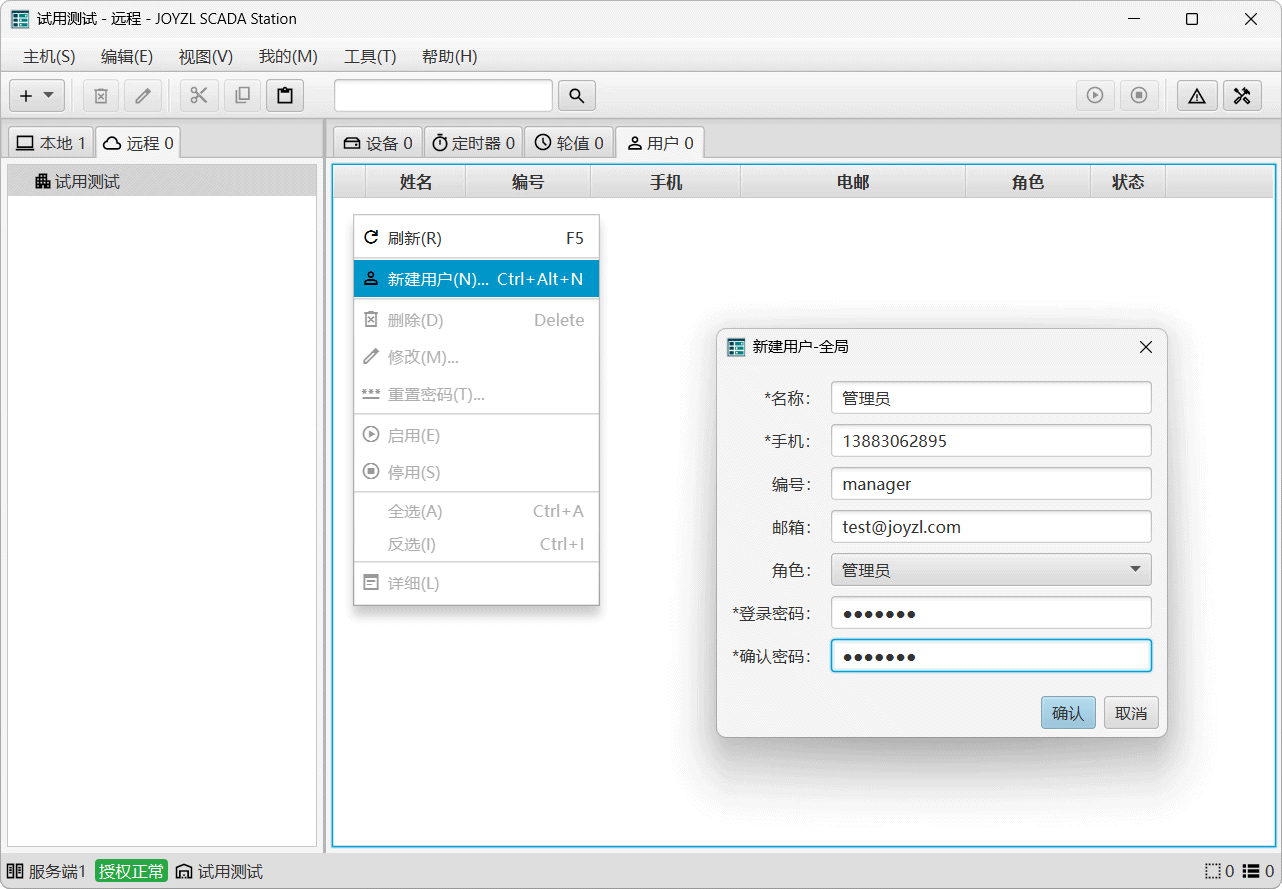The height and width of the screenshot is (889, 1282).
Task: Switch to the 轮值 0 tab
Action: pos(568,143)
